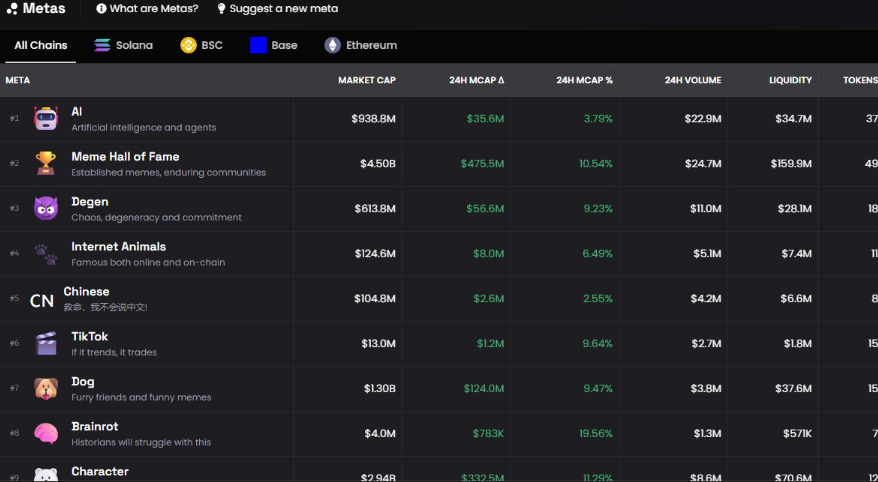
Task: Click the $1.30B Dog market cap
Action: [x=379, y=389]
